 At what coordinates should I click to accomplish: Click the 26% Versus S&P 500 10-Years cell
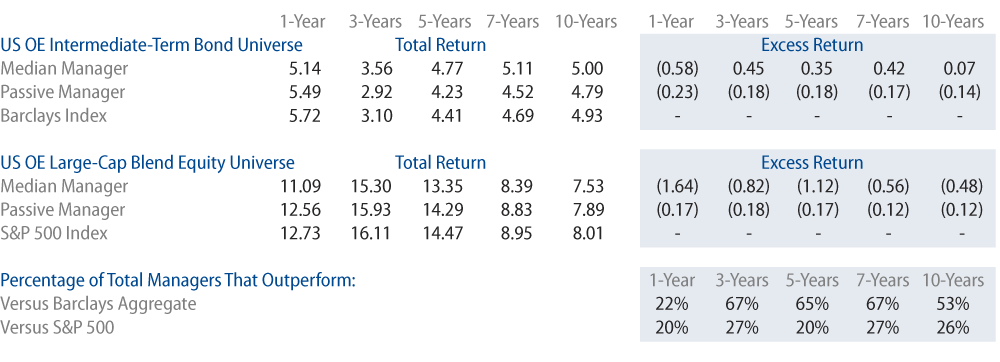click(953, 328)
